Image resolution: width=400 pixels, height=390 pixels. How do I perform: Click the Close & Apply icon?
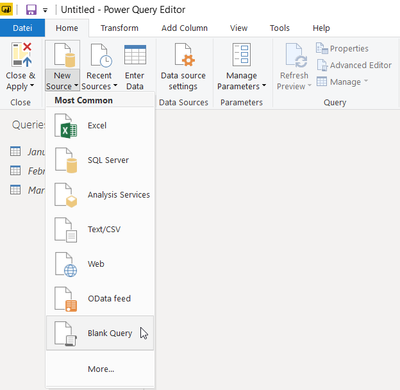pos(22,55)
